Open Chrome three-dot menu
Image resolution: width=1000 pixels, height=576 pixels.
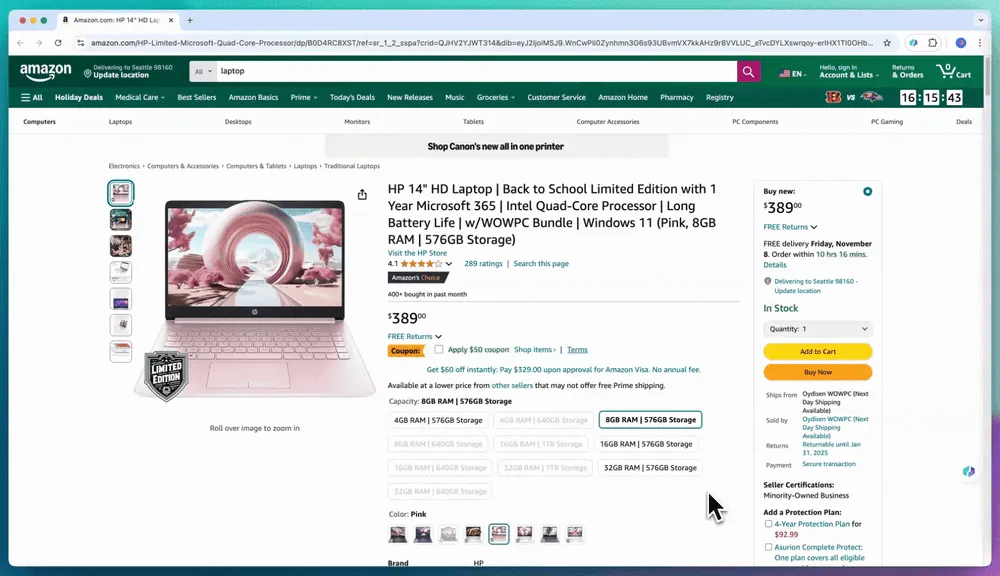click(980, 43)
